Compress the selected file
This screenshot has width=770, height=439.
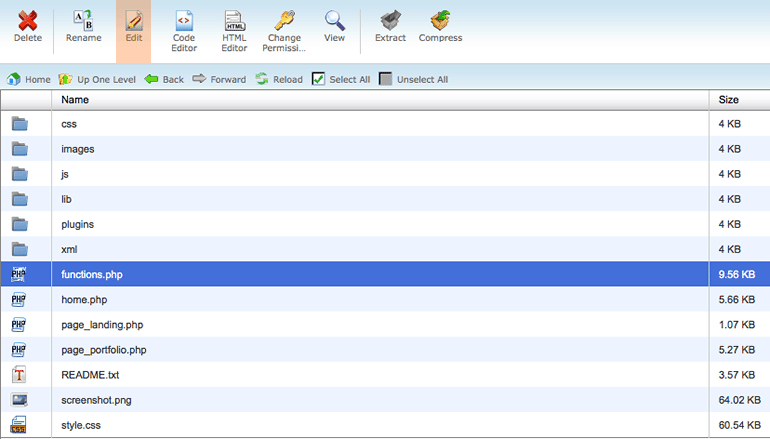(x=440, y=20)
